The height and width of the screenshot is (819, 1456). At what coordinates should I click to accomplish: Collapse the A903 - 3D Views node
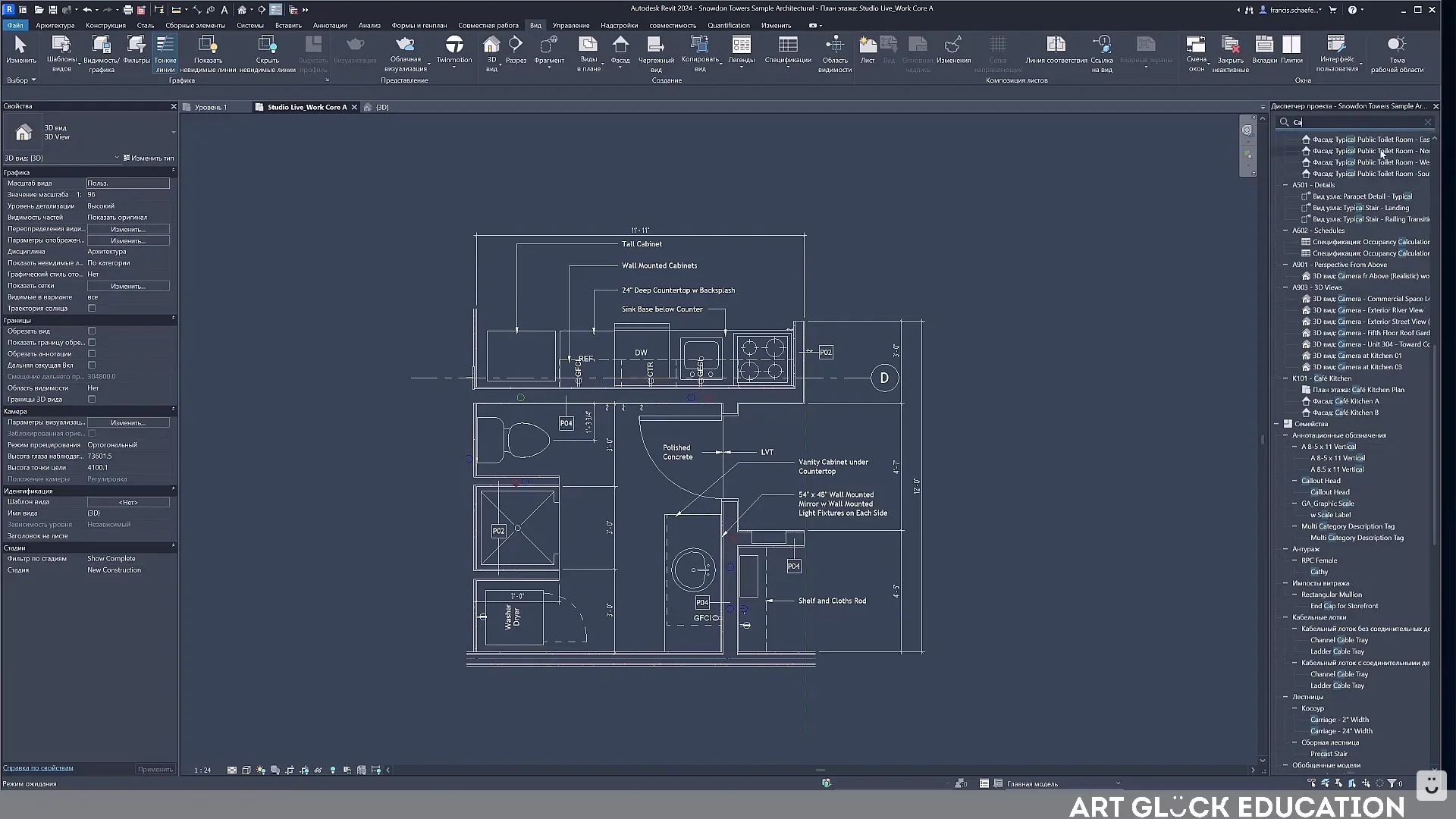(x=1285, y=287)
